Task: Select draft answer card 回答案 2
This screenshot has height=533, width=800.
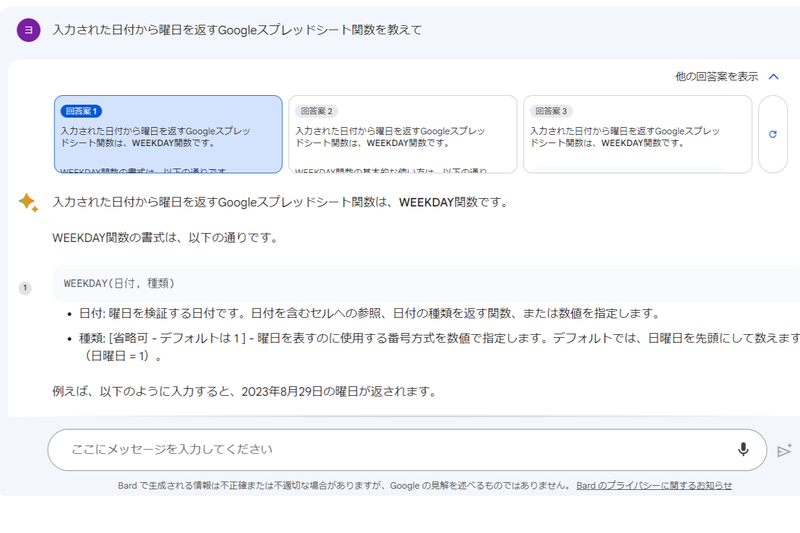Action: [x=403, y=134]
